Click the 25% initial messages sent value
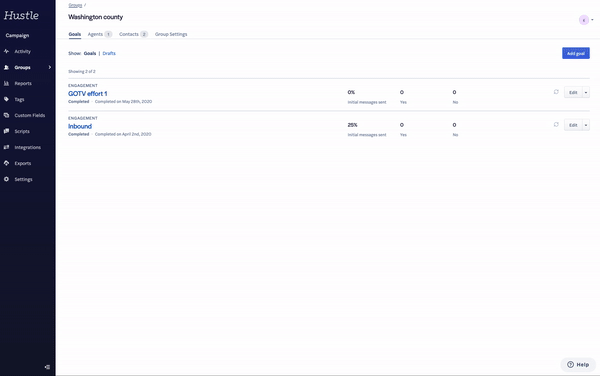 (352, 125)
